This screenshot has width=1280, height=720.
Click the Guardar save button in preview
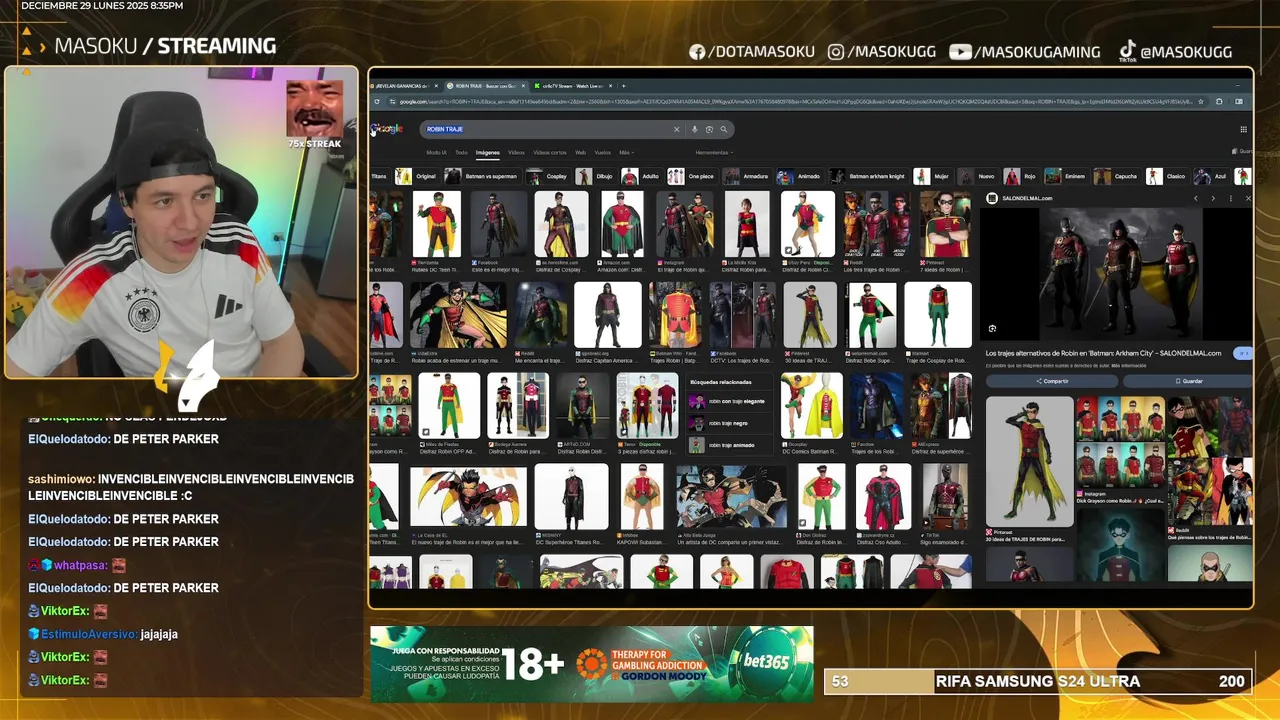pos(1188,381)
